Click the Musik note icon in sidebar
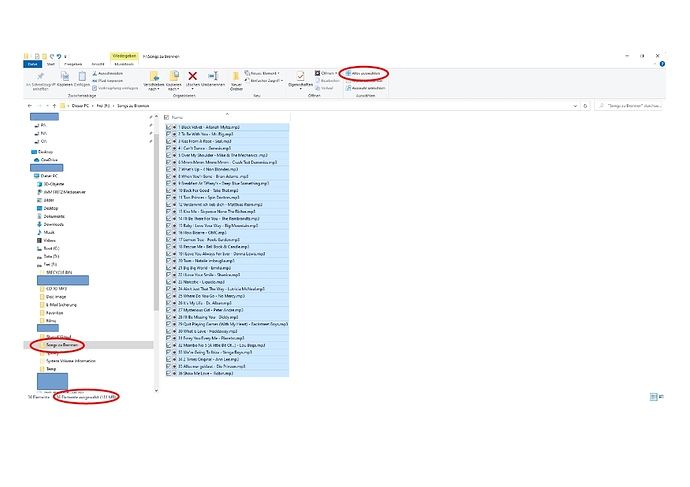This screenshot has height=487, width=690. click(39, 232)
